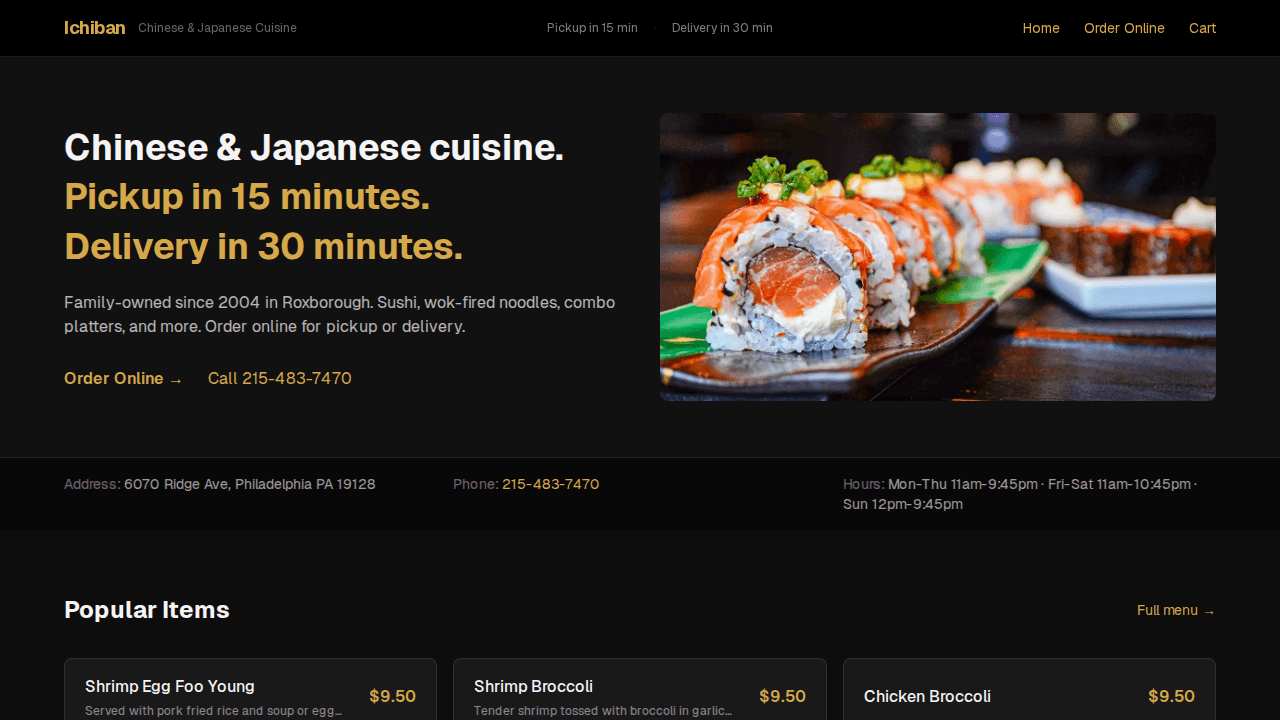Screen dimensions: 1280x720
Task: Select Home in the top navigation
Action: tap(1041, 28)
